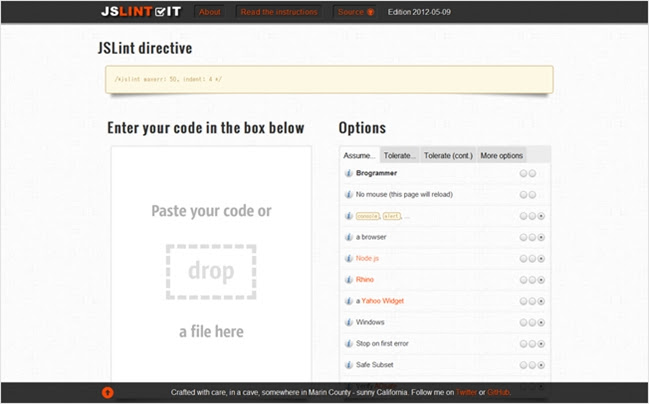Follow the Twitter link in footer

tap(466, 392)
